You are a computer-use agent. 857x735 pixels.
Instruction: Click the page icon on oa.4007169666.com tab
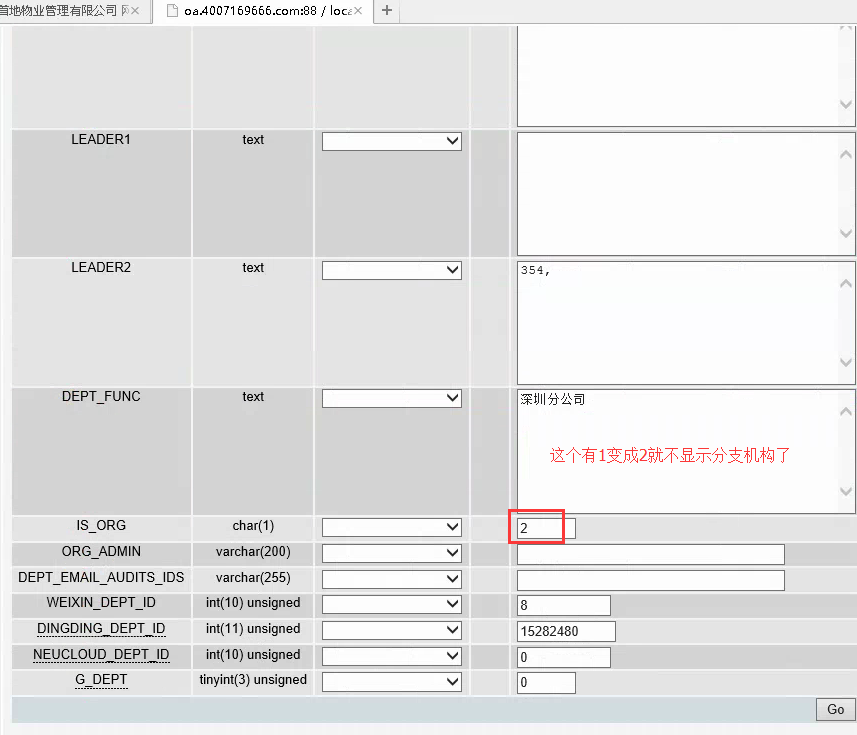tap(172, 10)
